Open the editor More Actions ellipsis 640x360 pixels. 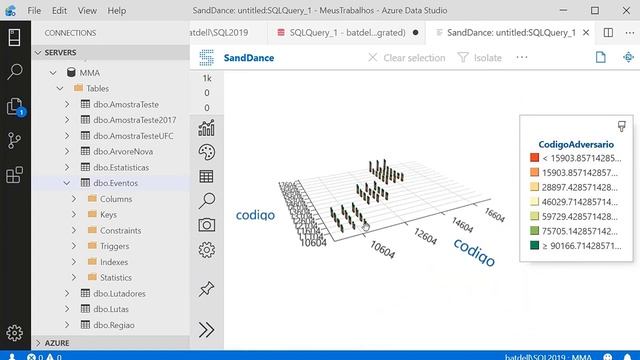click(x=630, y=33)
